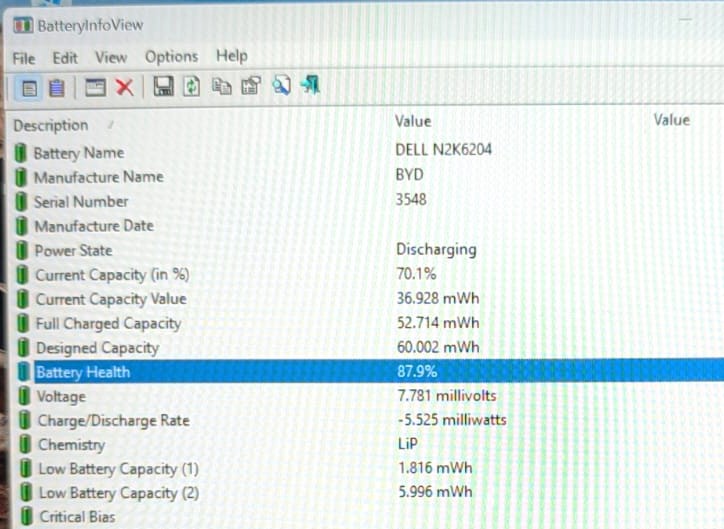Click the red X delete icon
The image size is (724, 529).
point(125,87)
